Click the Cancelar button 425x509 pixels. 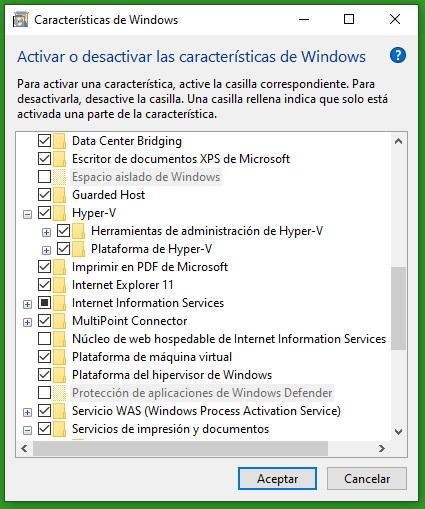coord(367,479)
